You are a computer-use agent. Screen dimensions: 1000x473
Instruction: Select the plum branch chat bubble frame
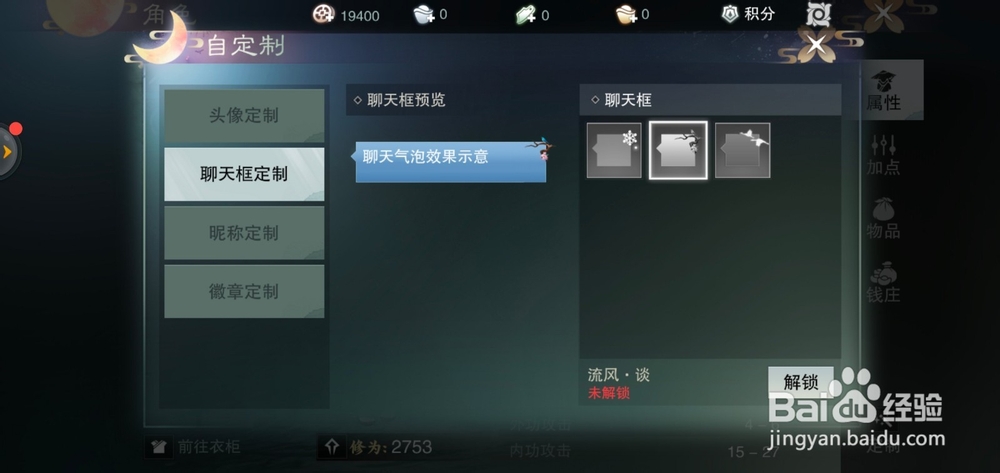(x=678, y=150)
